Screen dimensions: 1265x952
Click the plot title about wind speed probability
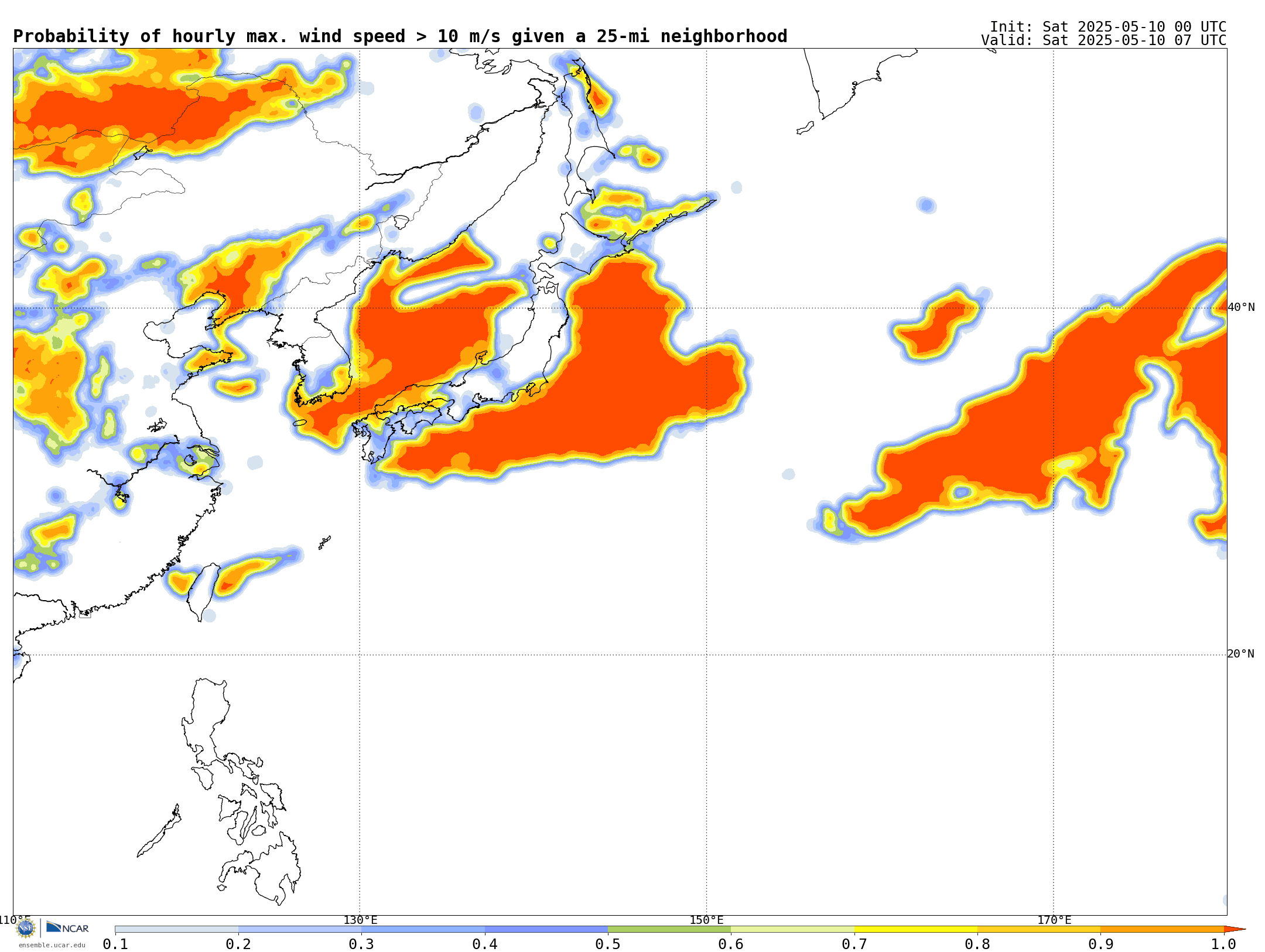(x=400, y=36)
